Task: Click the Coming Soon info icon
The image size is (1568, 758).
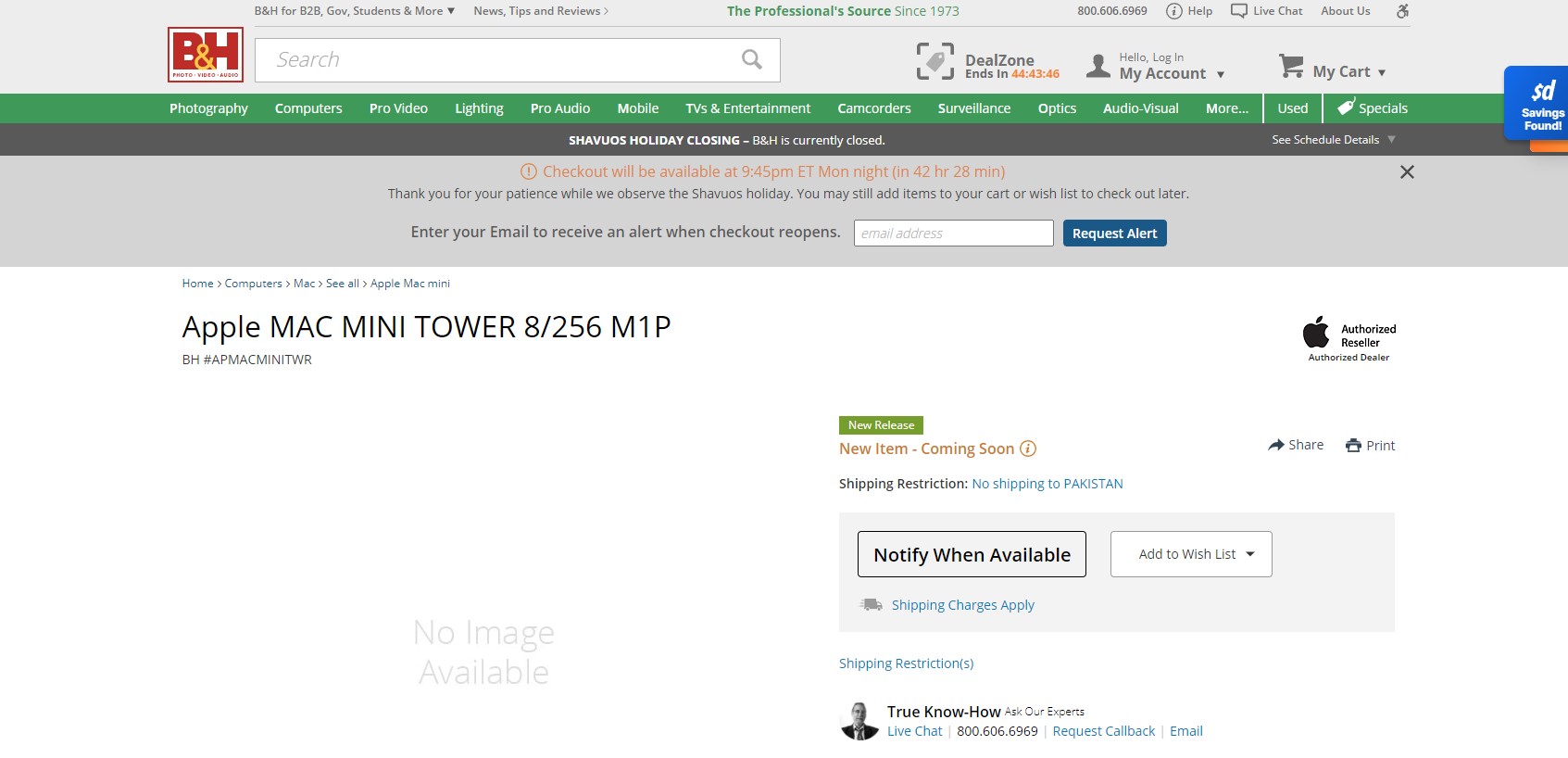Action: [1028, 448]
